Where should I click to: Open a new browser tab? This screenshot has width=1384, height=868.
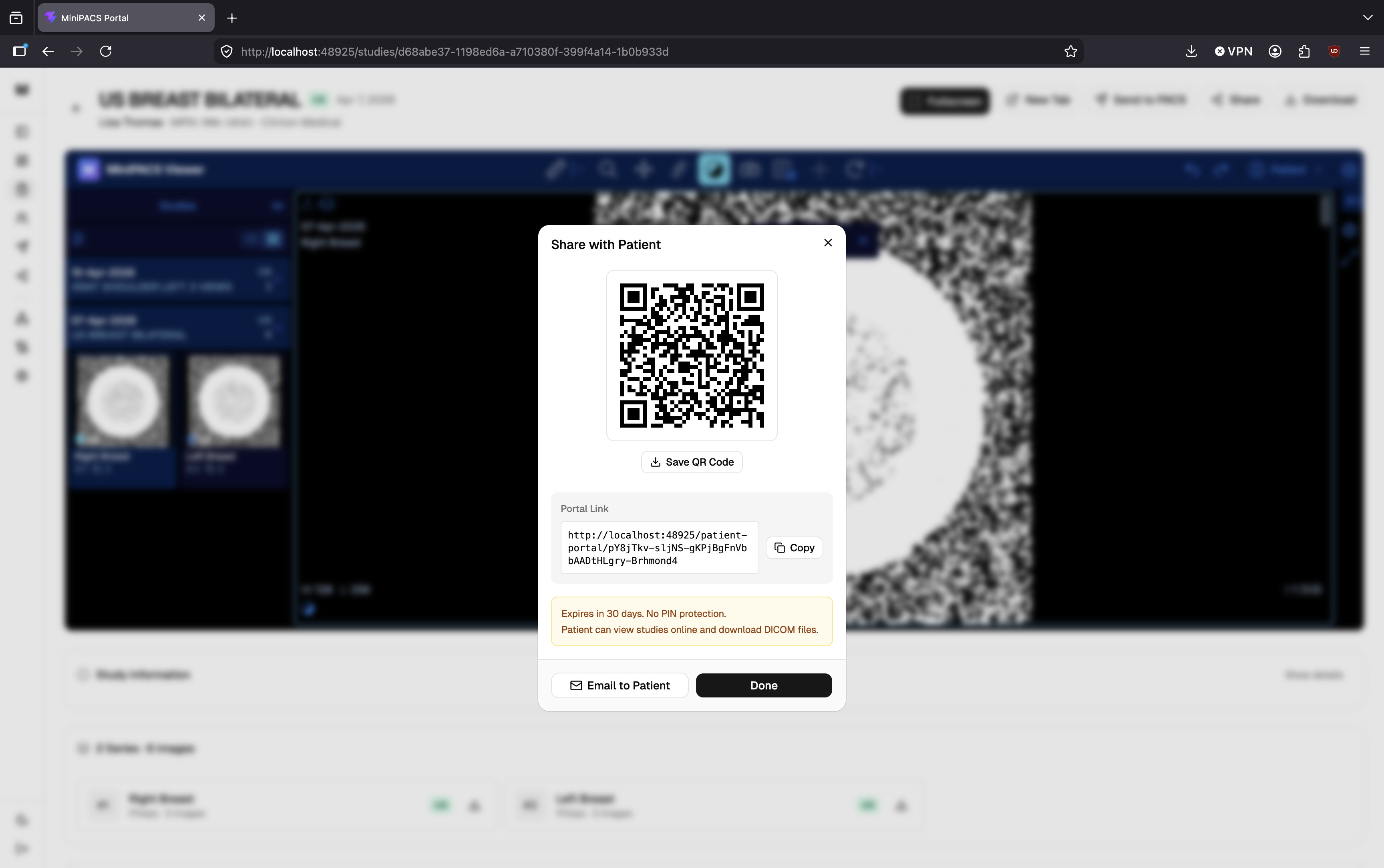pyautogui.click(x=232, y=18)
